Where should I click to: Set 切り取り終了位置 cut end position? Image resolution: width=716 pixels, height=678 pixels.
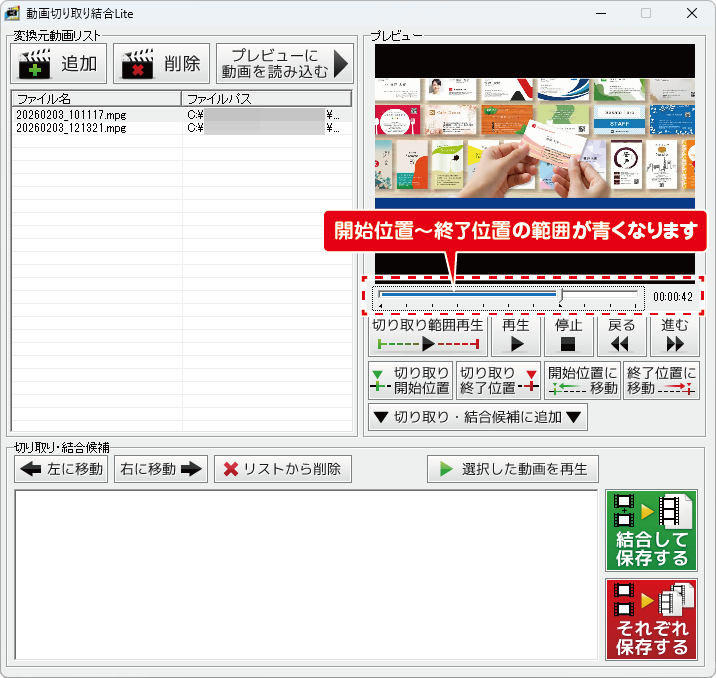[x=497, y=380]
